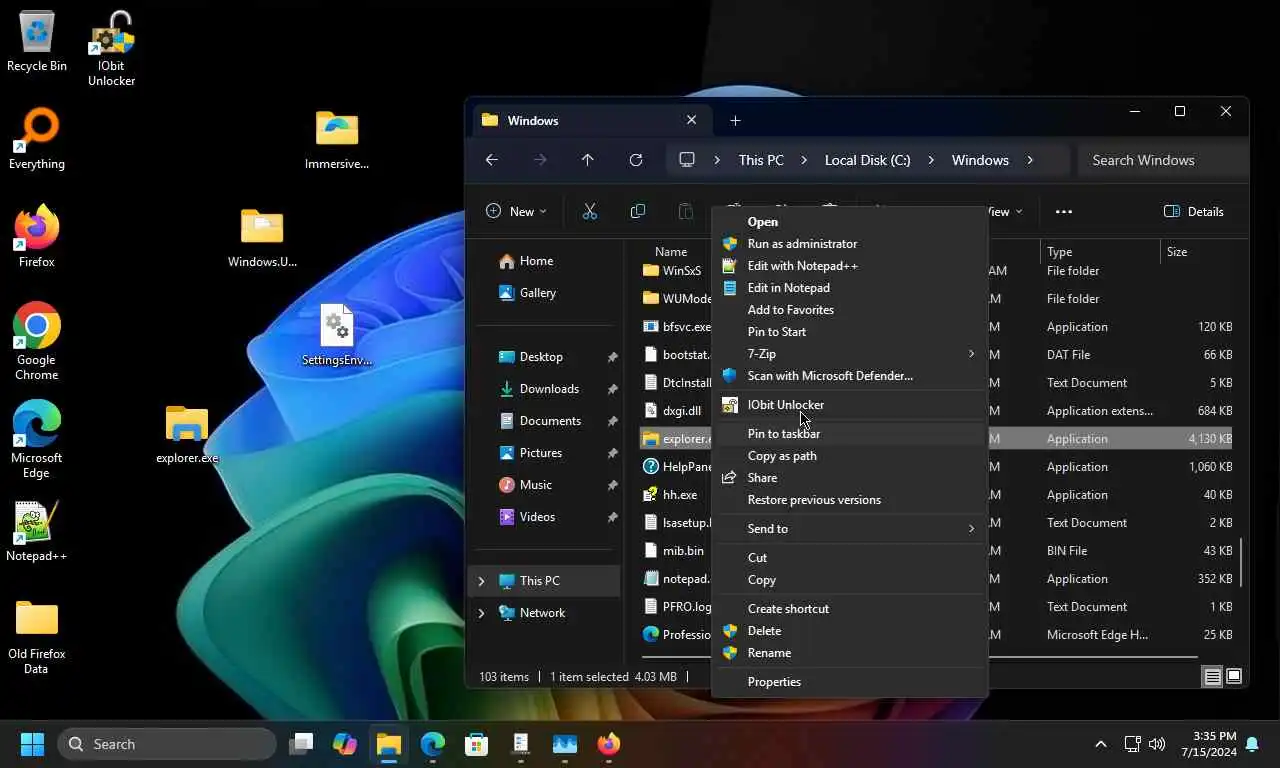Focus the Search Windows field
Screen dimensions: 1280x768
1163,160
